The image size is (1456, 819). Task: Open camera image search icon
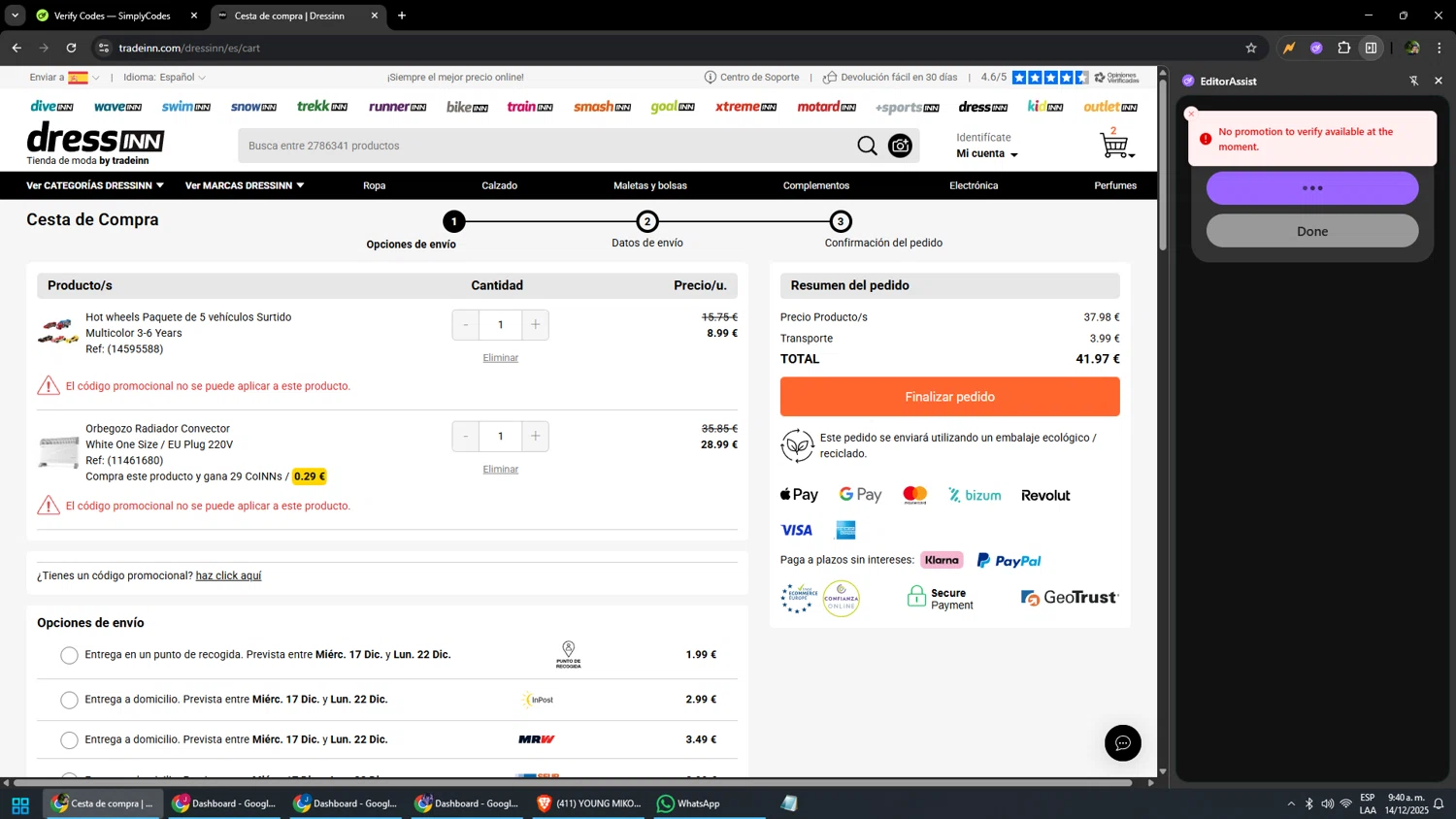900,146
